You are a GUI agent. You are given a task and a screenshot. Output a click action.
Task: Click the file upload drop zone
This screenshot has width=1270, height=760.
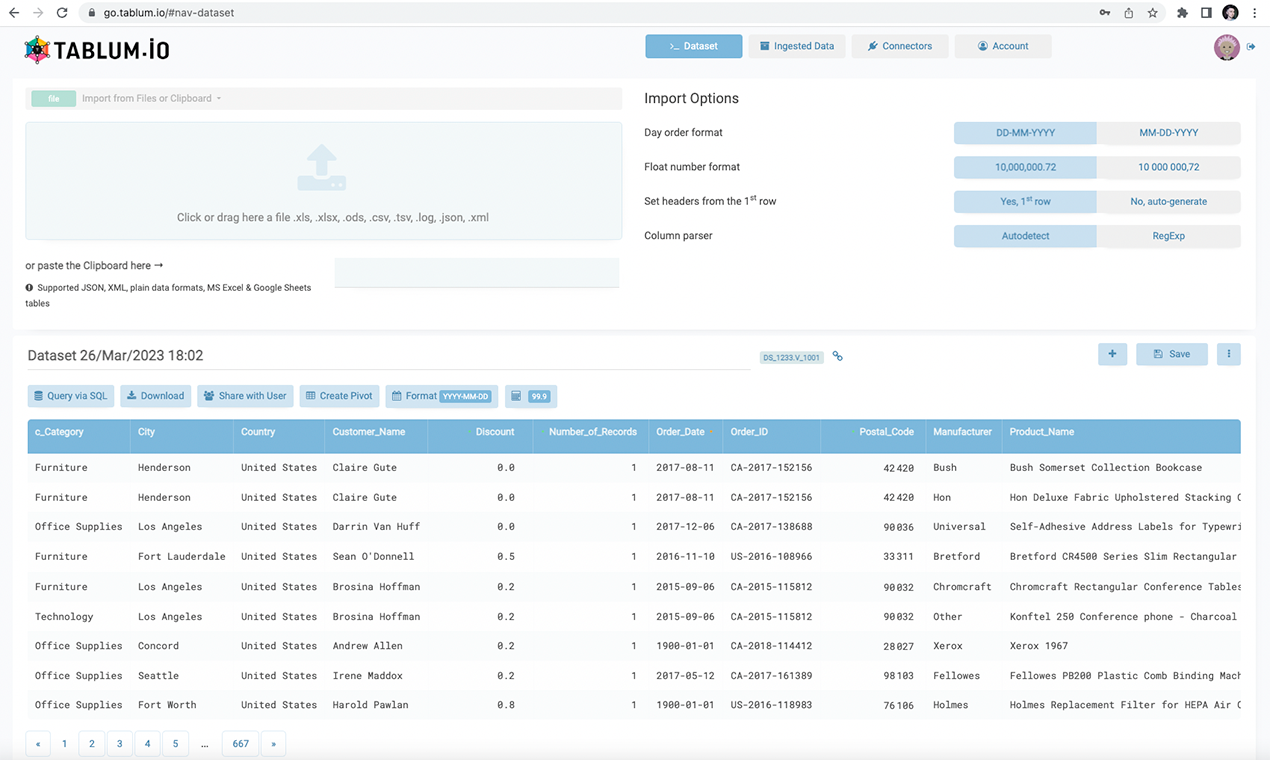(324, 181)
